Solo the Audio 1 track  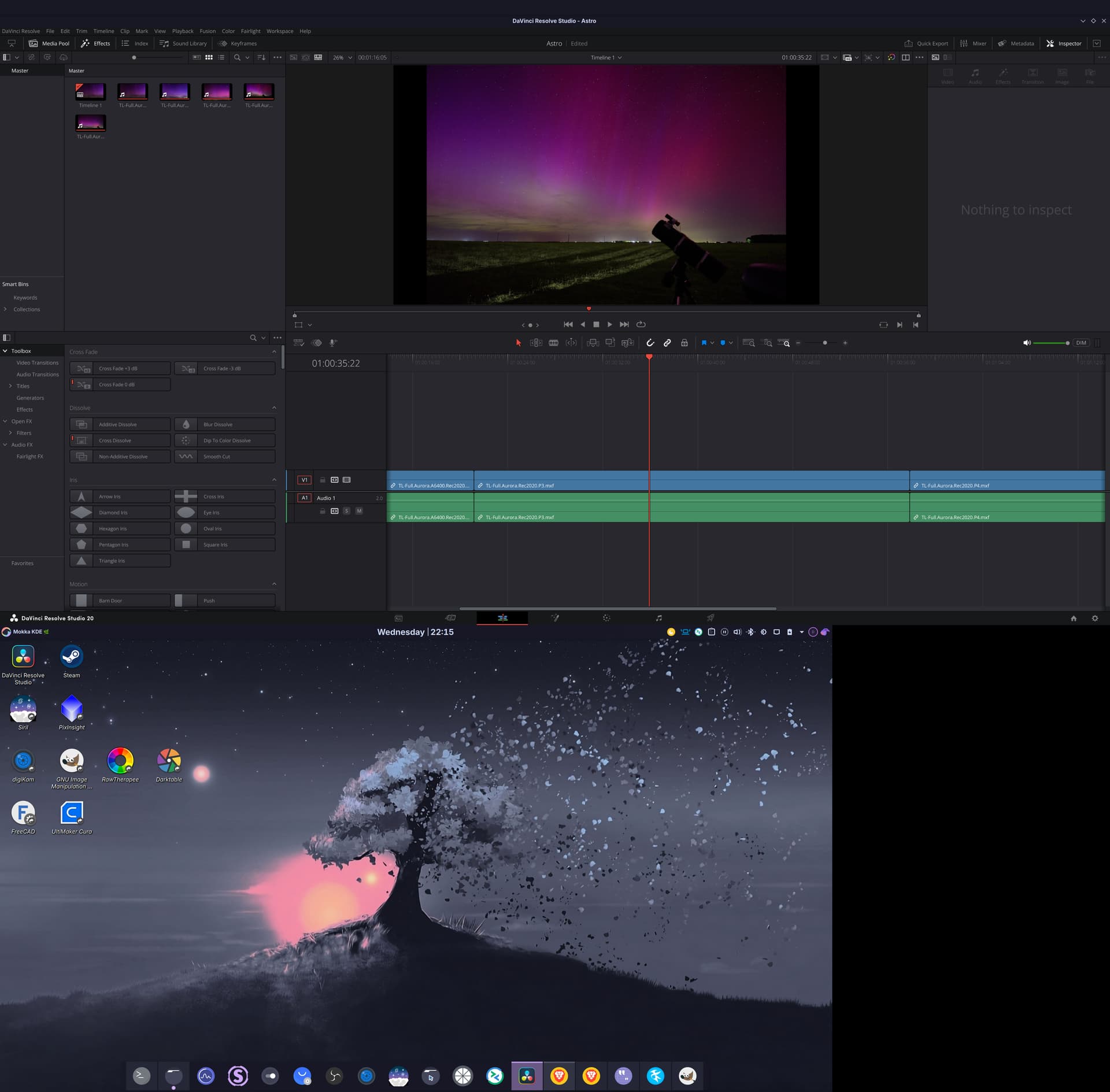346,511
